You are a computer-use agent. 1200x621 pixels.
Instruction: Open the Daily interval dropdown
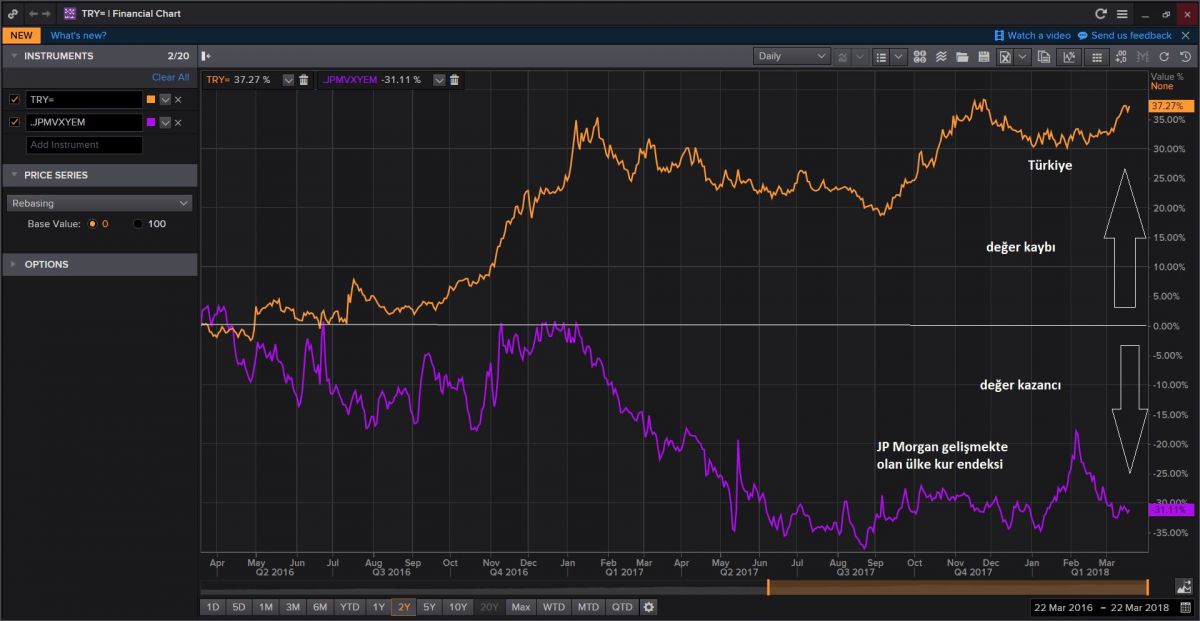pos(792,56)
